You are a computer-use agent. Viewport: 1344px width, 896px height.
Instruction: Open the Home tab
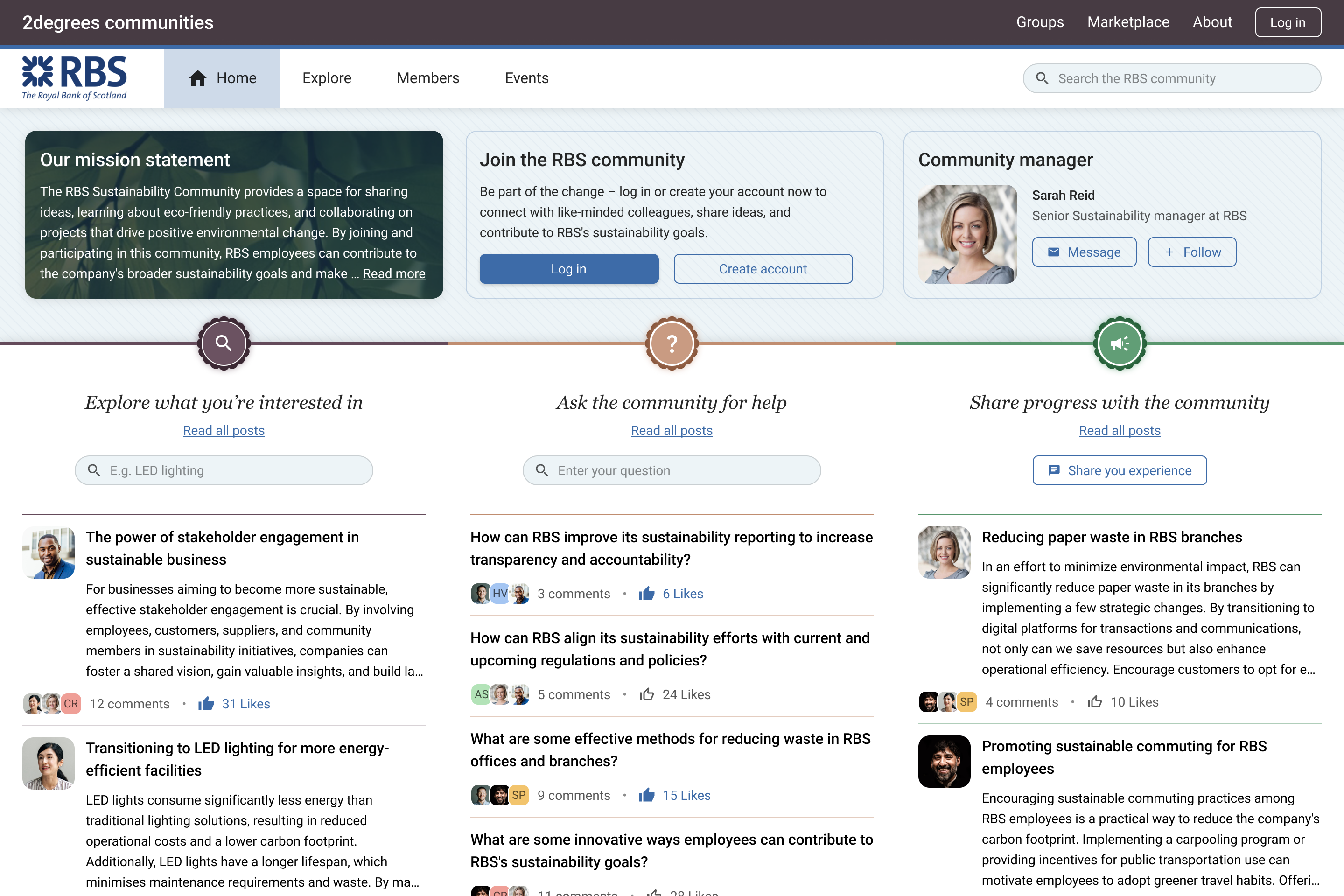222,78
